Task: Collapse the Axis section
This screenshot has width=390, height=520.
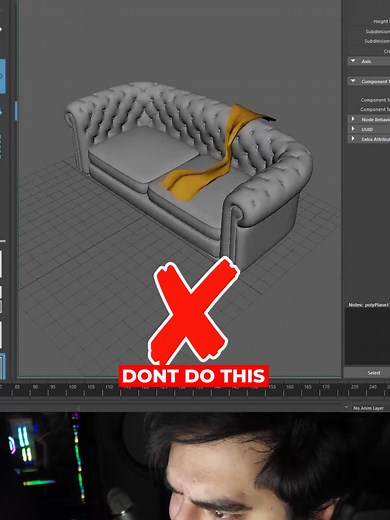Action: coord(353,61)
